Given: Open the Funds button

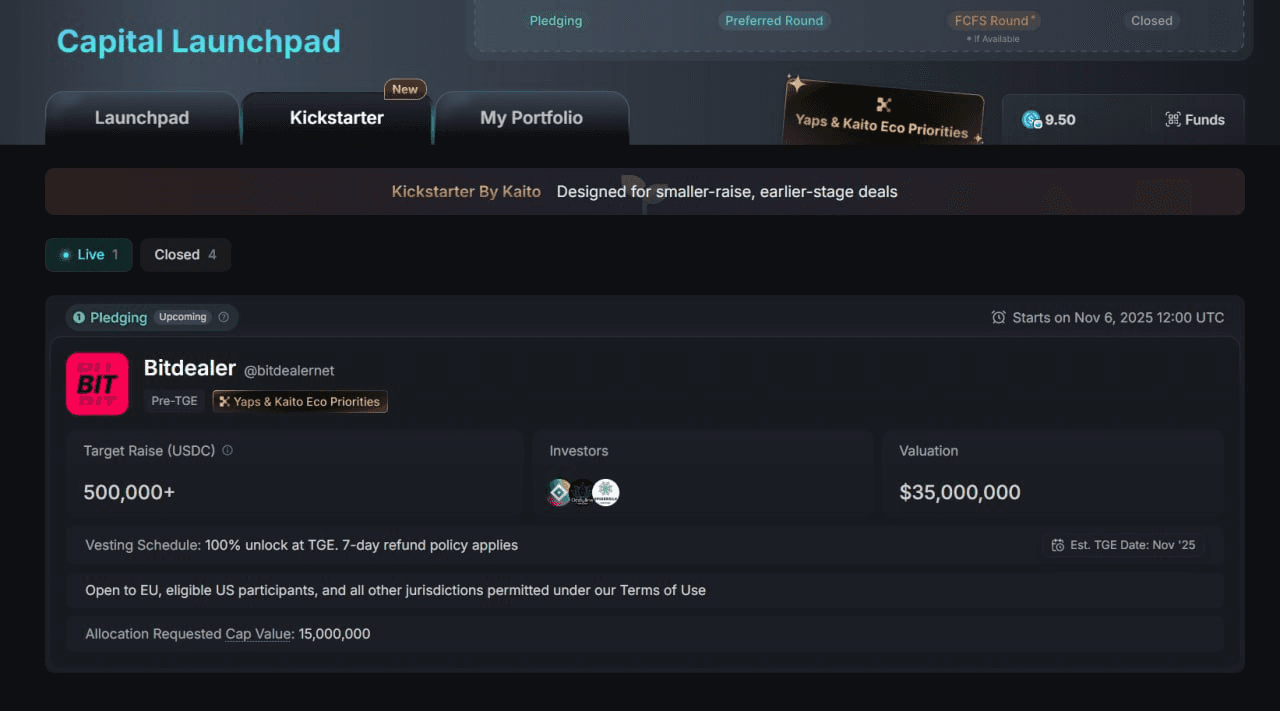Looking at the screenshot, I should coord(1195,120).
